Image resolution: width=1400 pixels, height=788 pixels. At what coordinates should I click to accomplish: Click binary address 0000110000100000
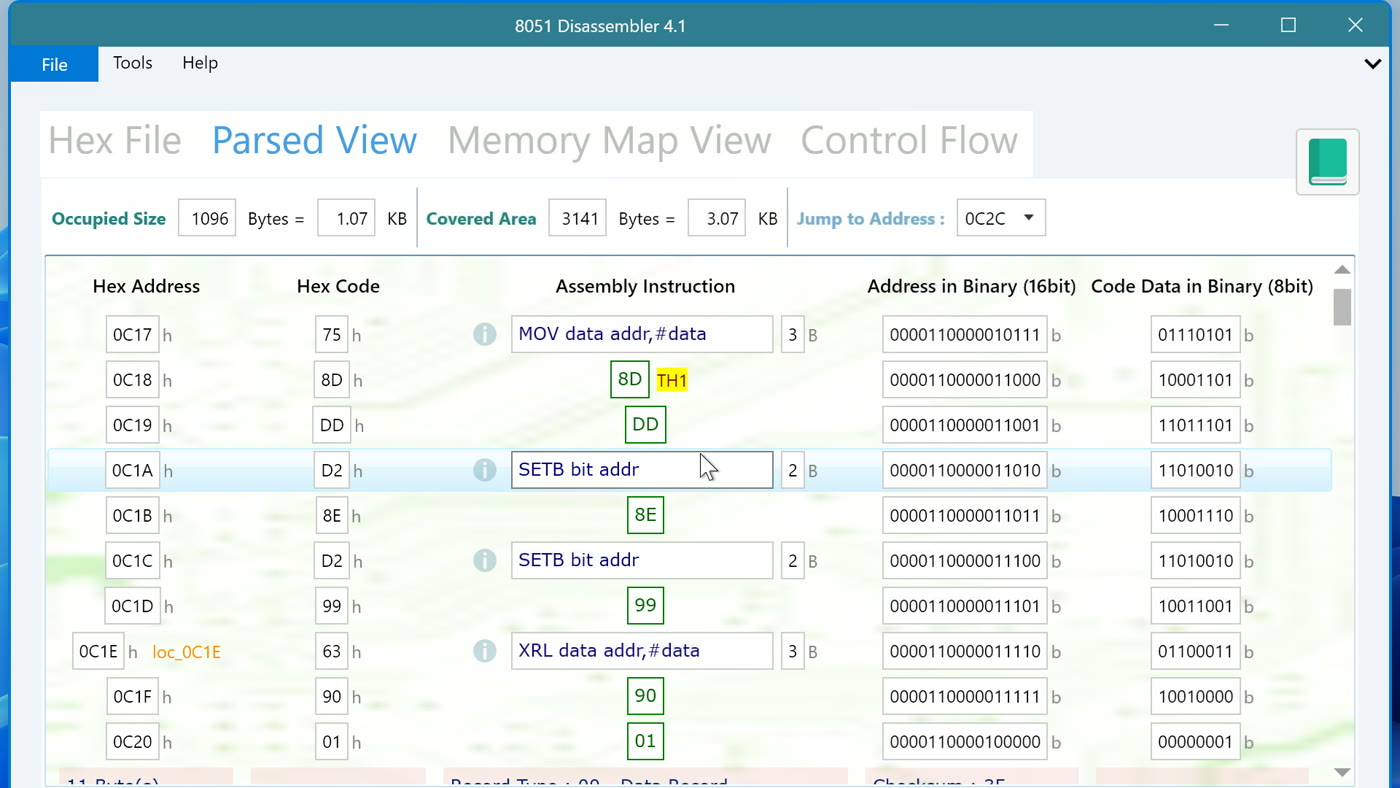(964, 742)
